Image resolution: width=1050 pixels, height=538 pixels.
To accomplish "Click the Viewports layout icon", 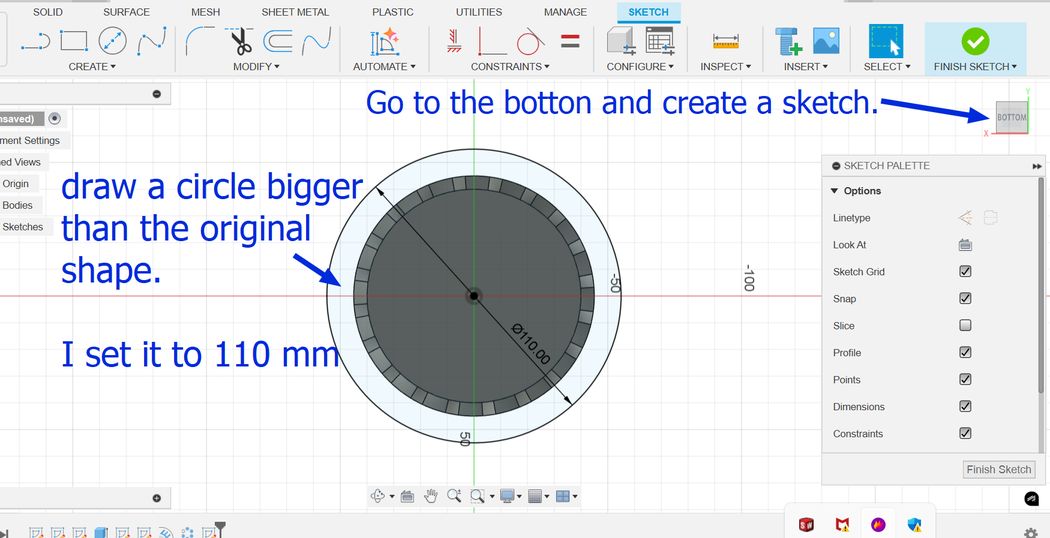I will (562, 496).
